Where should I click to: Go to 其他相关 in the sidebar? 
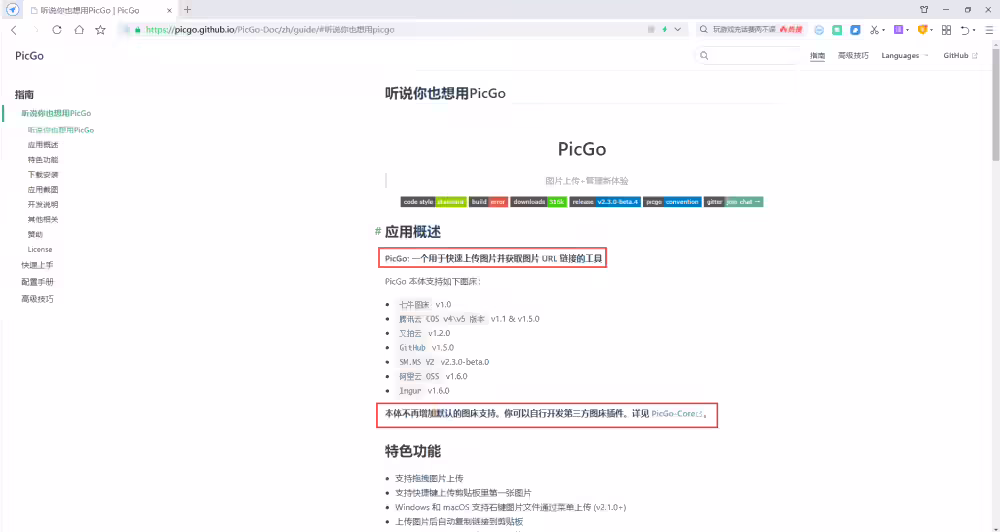point(43,219)
